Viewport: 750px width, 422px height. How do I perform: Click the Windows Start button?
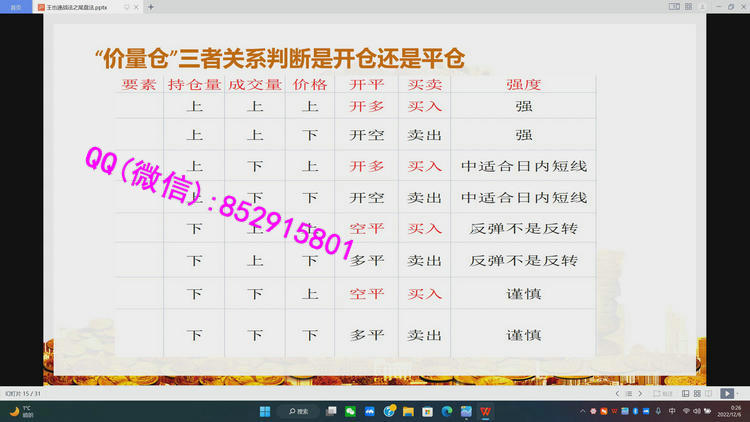tap(265, 411)
